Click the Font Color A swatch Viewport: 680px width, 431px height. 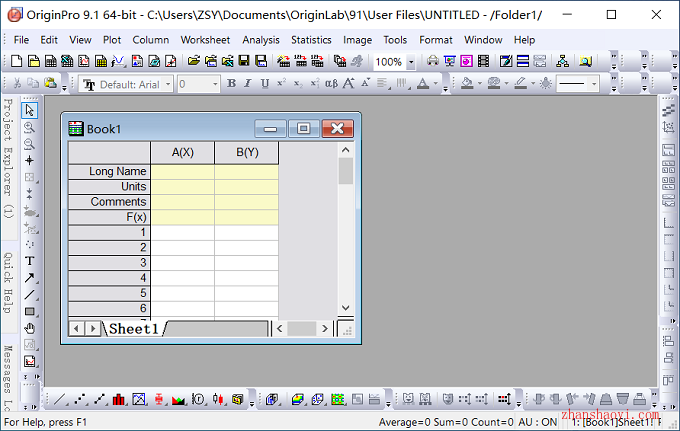click(x=423, y=83)
